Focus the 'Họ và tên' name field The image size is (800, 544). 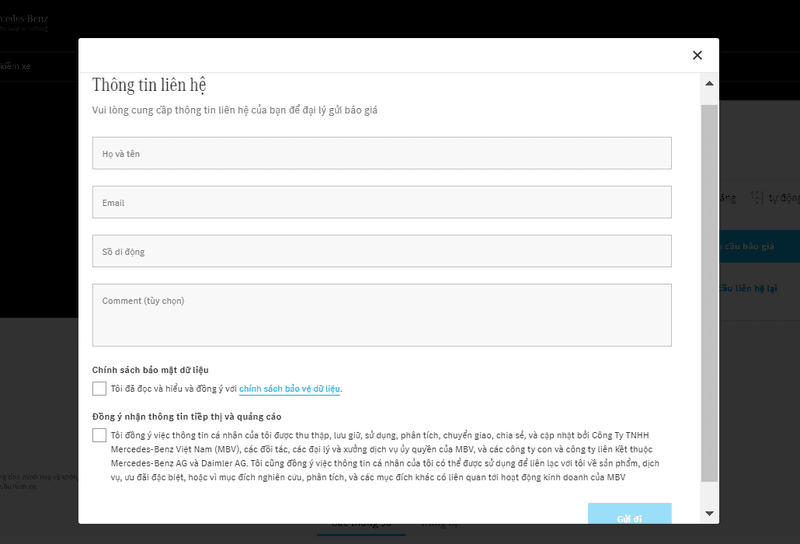tap(381, 153)
